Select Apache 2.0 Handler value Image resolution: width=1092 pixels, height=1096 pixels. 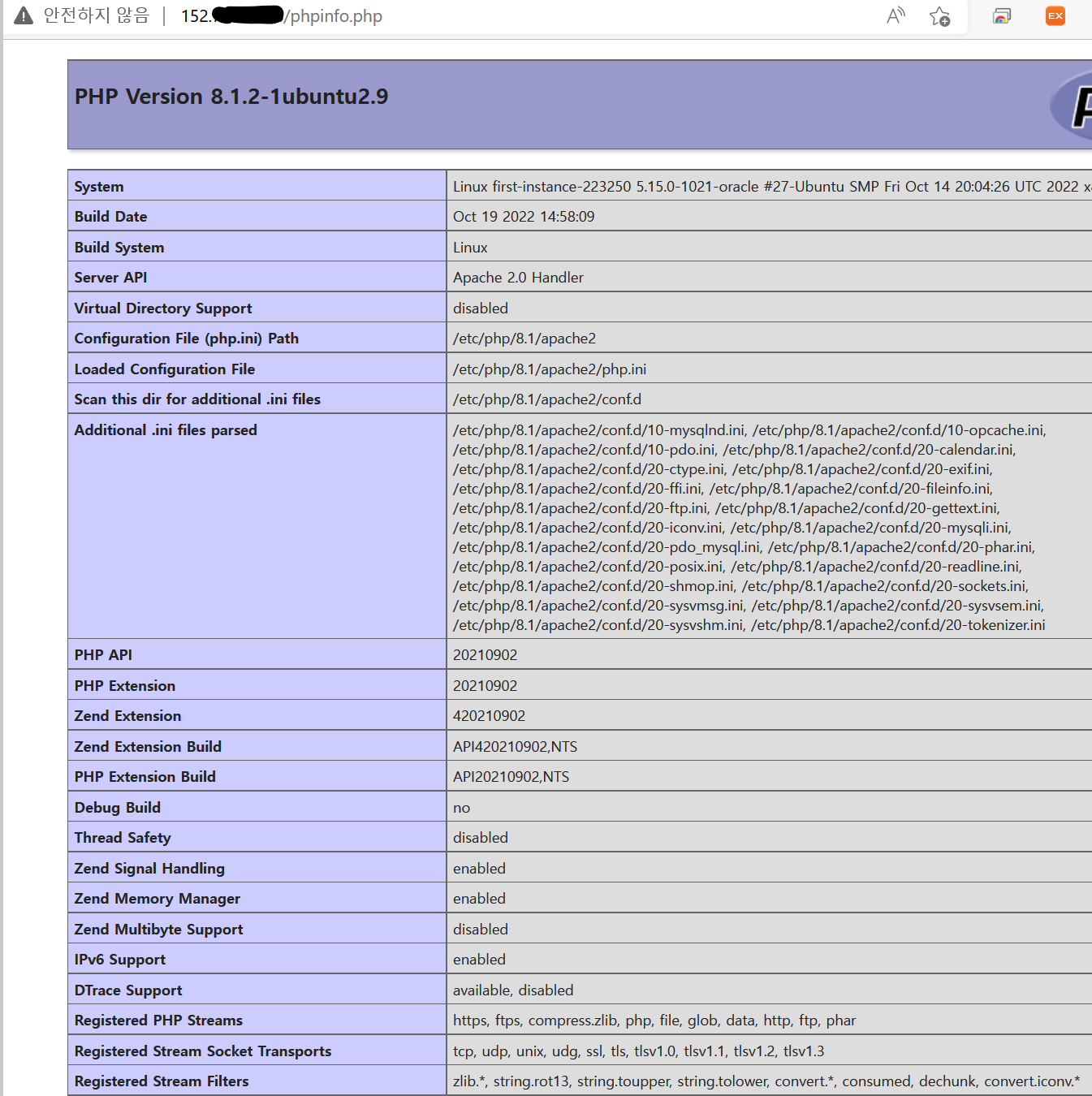[x=518, y=278]
